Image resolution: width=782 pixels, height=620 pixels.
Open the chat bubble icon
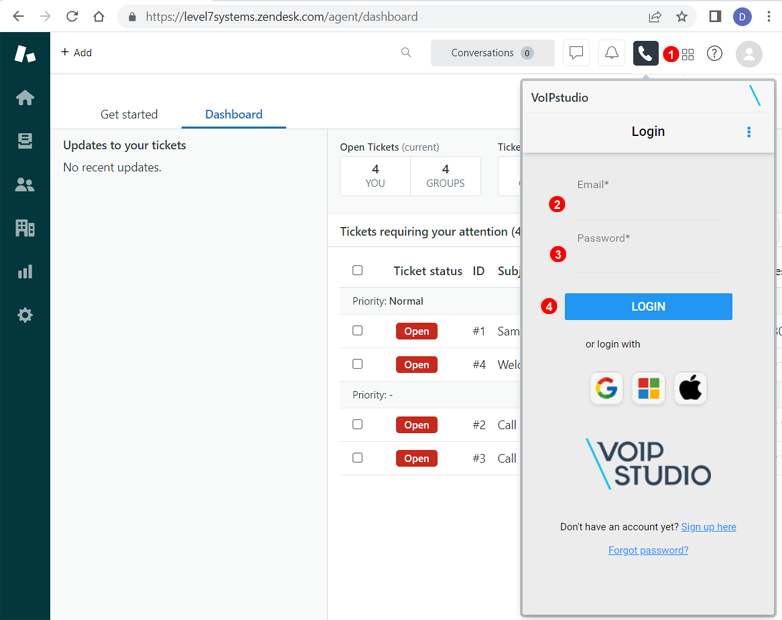coord(576,53)
